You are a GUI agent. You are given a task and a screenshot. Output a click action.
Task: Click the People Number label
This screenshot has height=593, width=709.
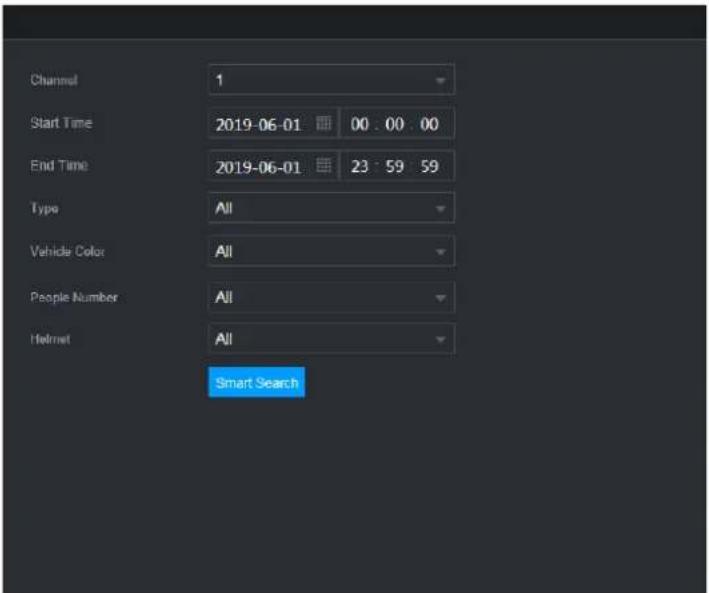pos(74,297)
